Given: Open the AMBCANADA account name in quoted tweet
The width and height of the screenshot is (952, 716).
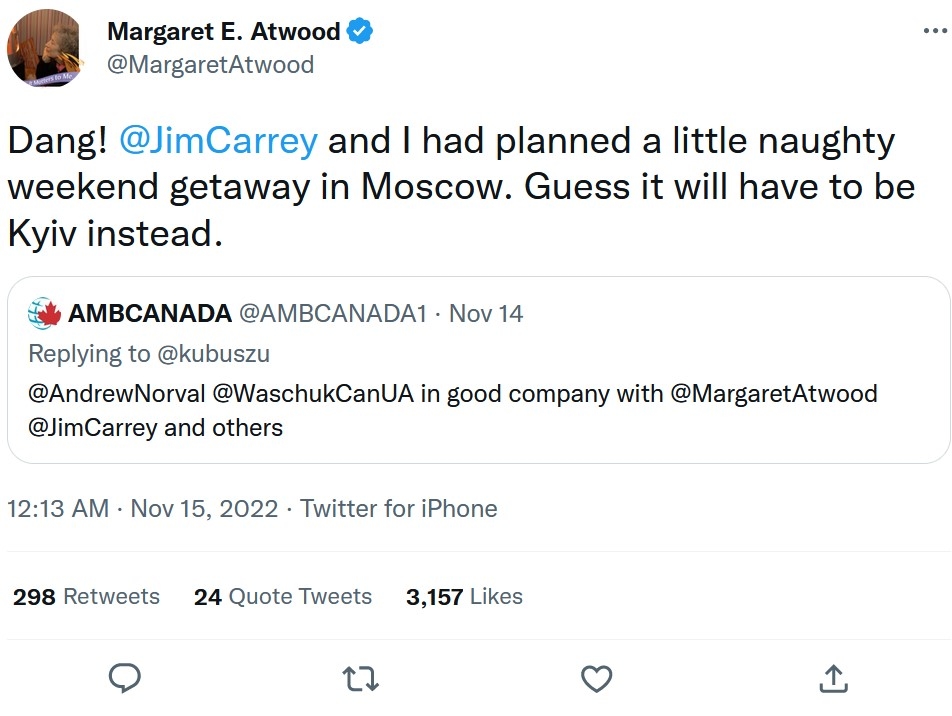Looking at the screenshot, I should [x=150, y=314].
